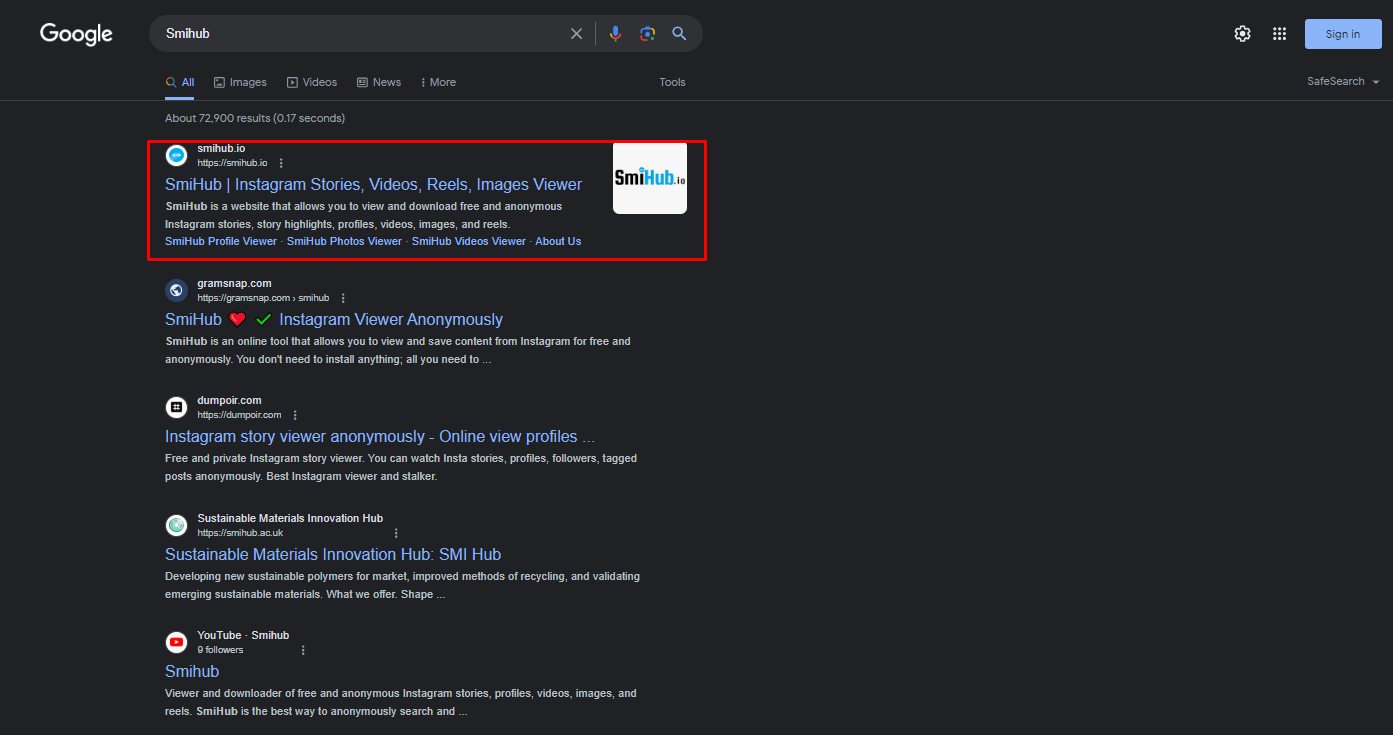
Task: Click gramsnap.com globe favicon
Action: (x=176, y=290)
